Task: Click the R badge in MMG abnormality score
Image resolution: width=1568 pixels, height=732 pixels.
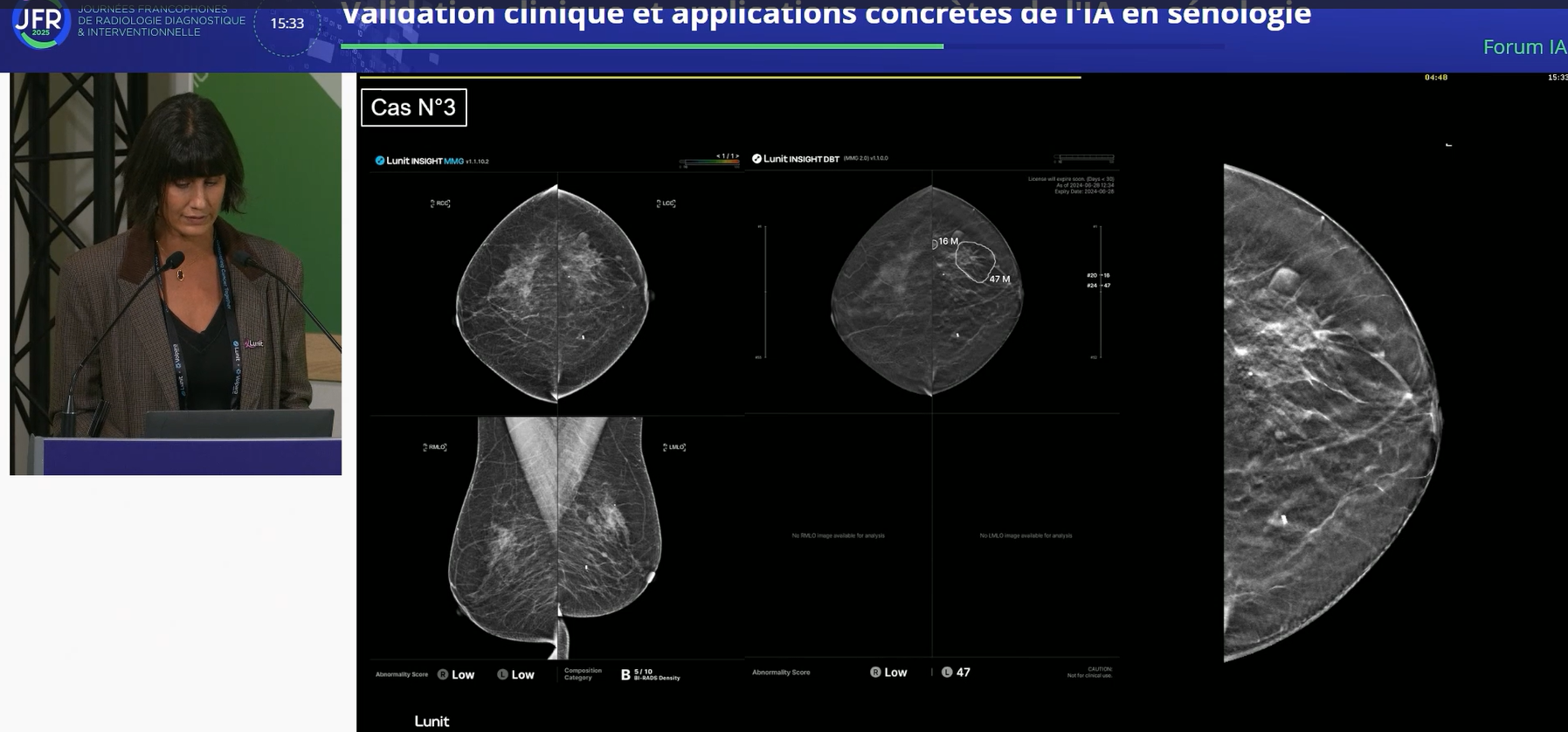Action: (x=443, y=674)
